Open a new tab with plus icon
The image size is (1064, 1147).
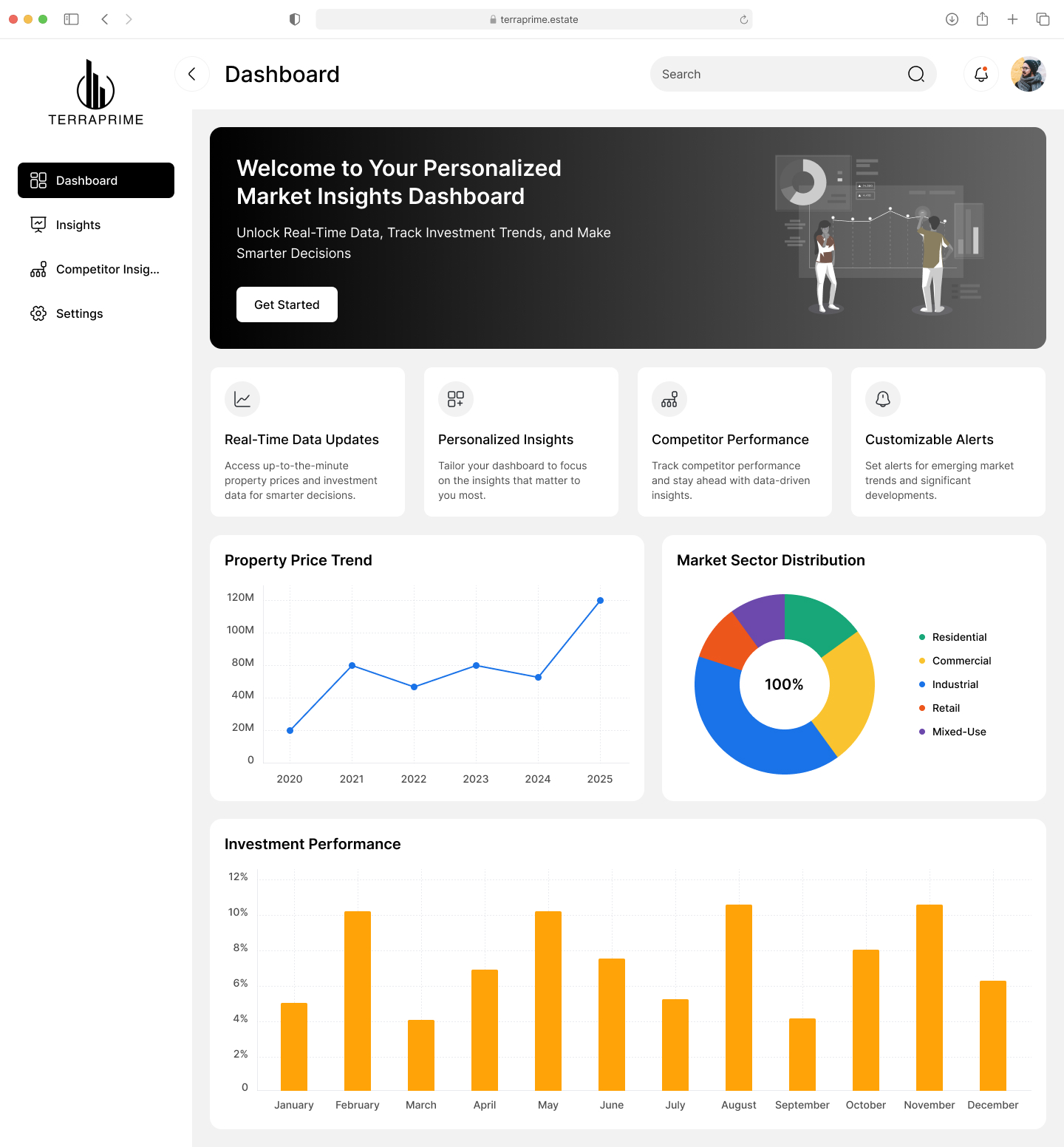(x=1013, y=19)
